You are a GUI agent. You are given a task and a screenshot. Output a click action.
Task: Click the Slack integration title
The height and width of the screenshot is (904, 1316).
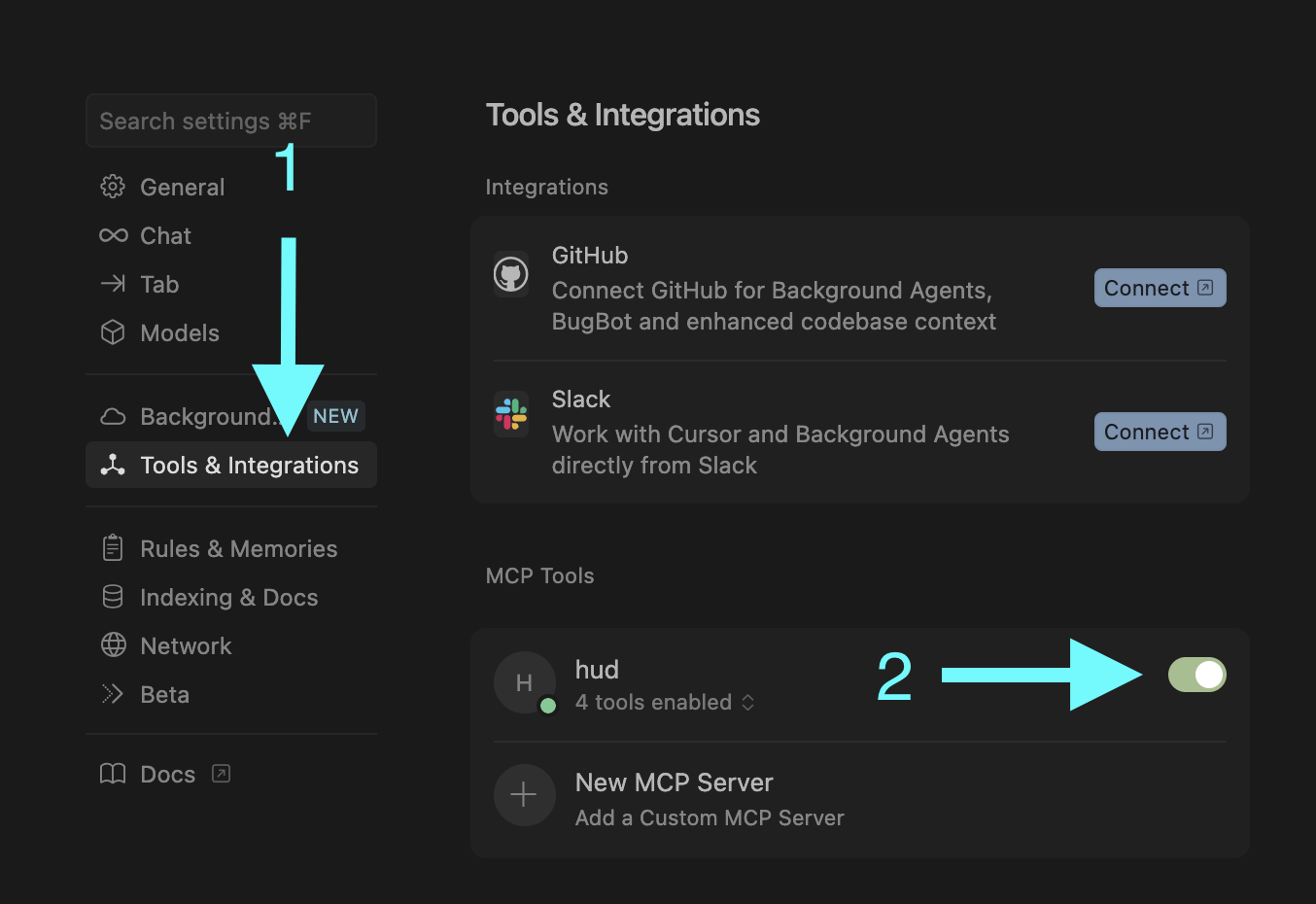pyautogui.click(x=581, y=400)
